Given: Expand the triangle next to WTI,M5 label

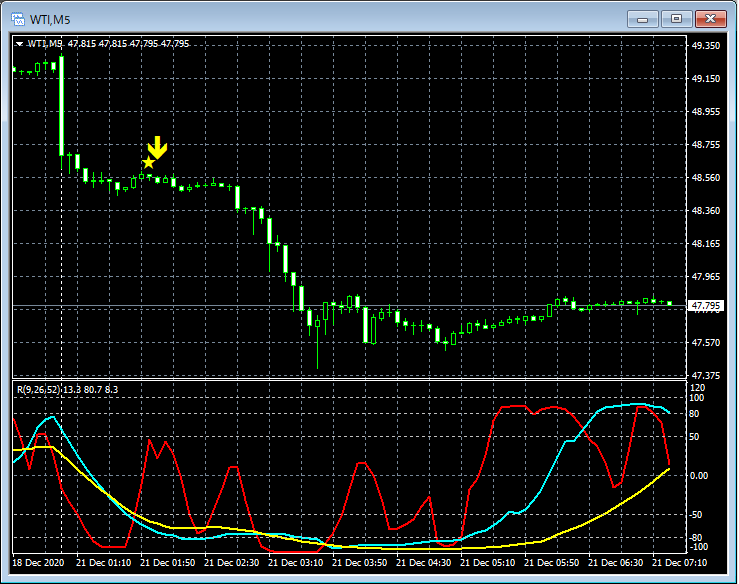Looking at the screenshot, I should click(19, 43).
